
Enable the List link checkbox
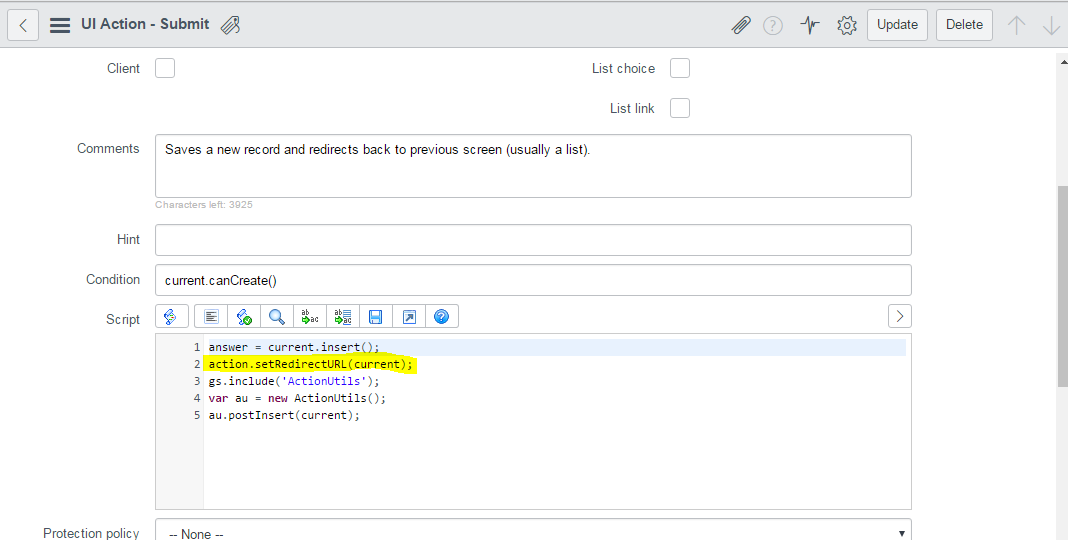pyautogui.click(x=680, y=108)
